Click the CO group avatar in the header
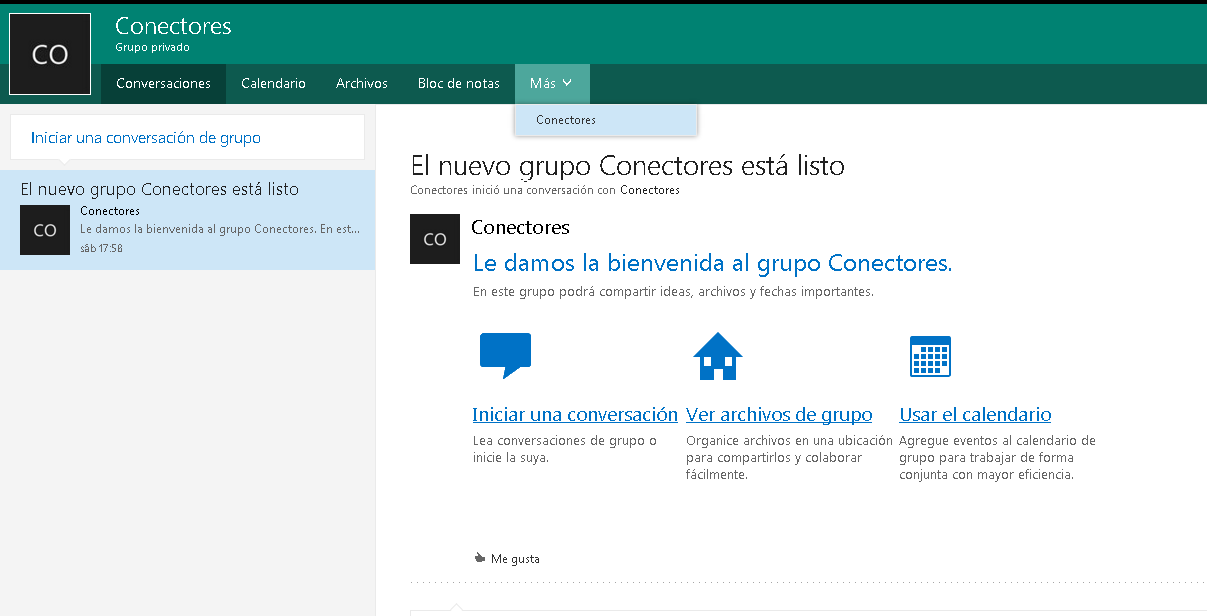 [50, 54]
